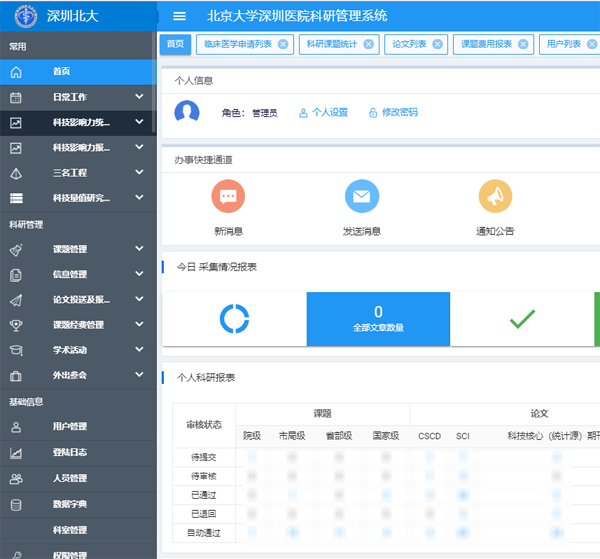Open the notice announcement (通知公告) megaphone icon
The width and height of the screenshot is (600, 559).
[x=495, y=197]
